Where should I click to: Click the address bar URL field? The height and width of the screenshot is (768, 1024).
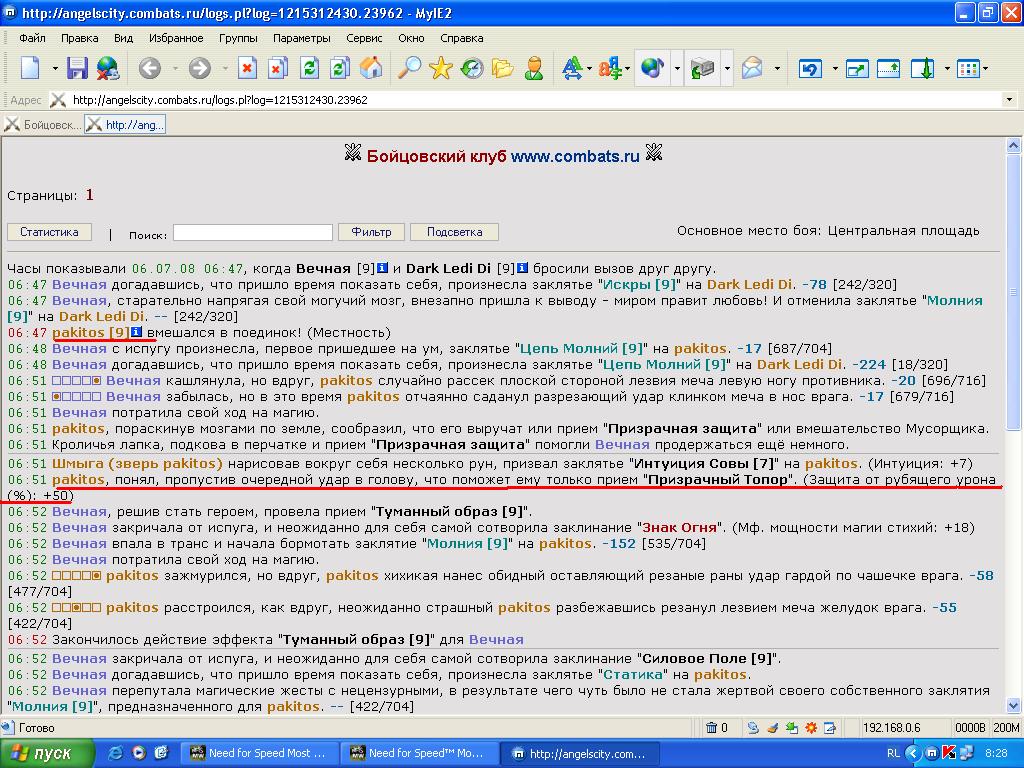pyautogui.click(x=536, y=100)
